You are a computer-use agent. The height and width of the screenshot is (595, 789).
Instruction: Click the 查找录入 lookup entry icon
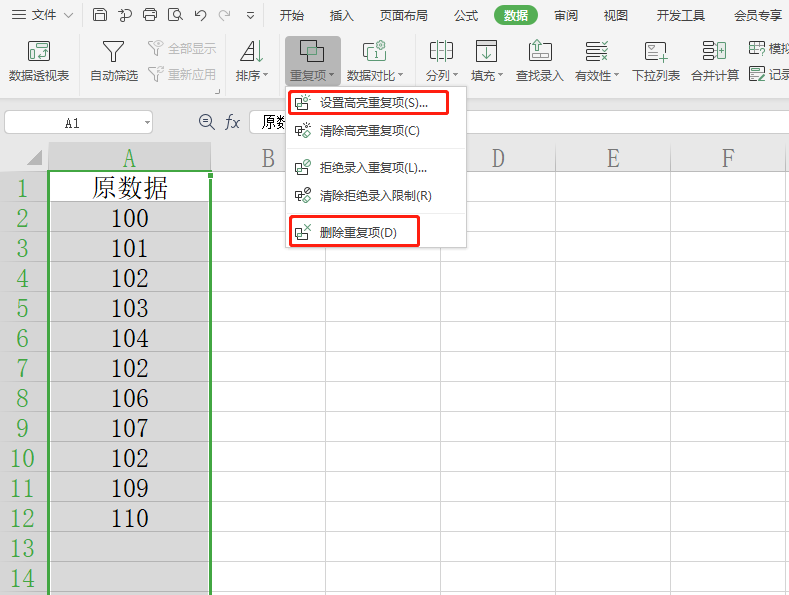click(539, 60)
